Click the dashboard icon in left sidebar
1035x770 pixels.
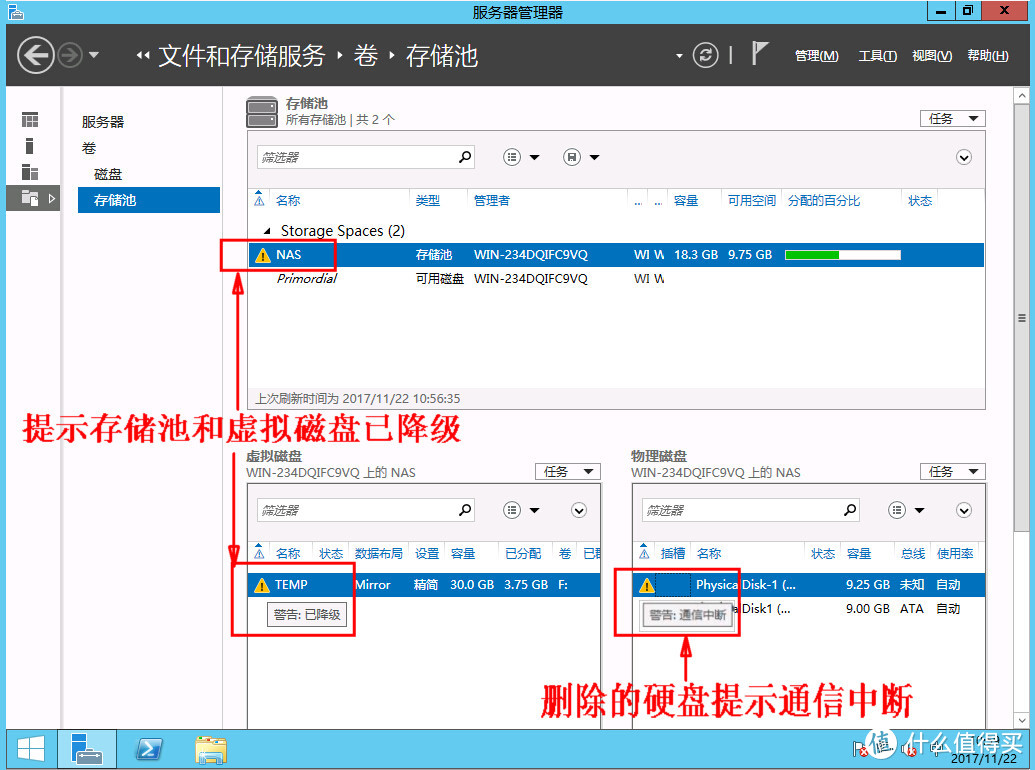coord(30,119)
